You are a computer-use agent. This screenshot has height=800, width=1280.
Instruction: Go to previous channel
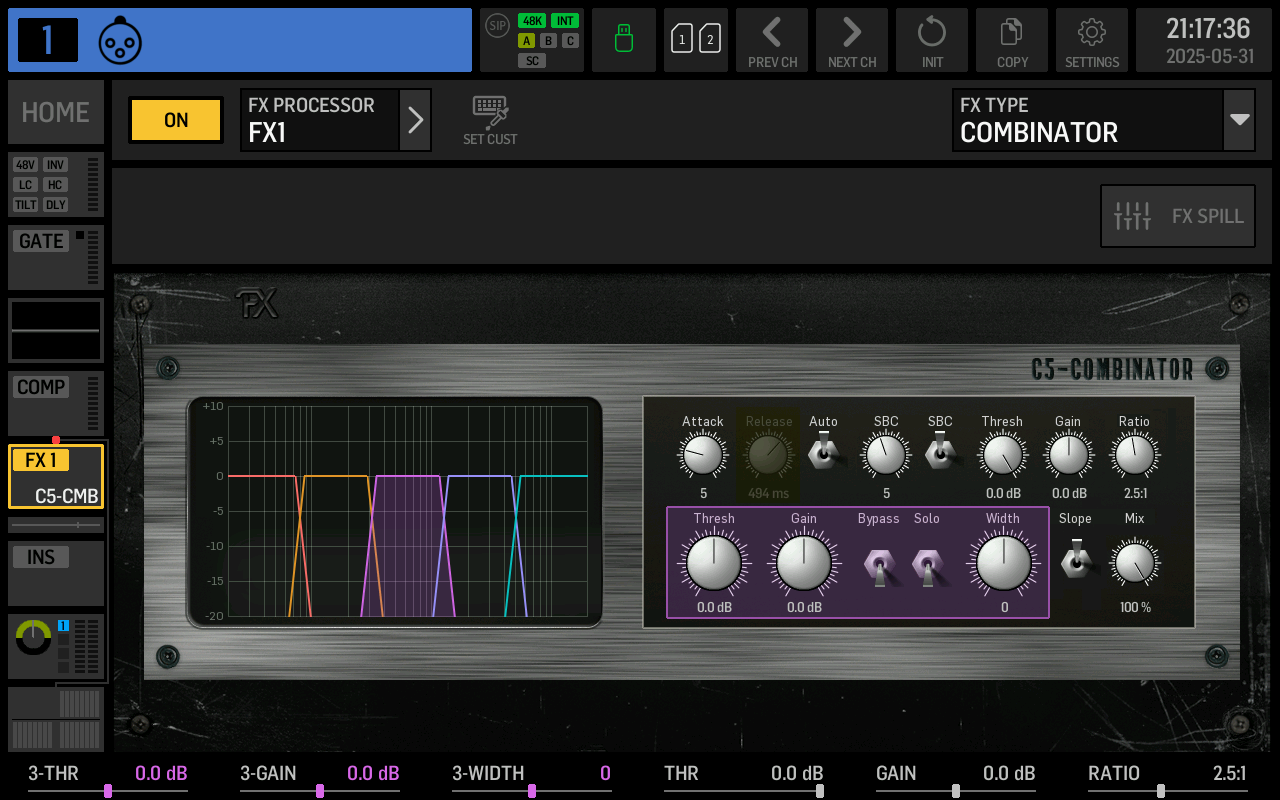point(772,40)
